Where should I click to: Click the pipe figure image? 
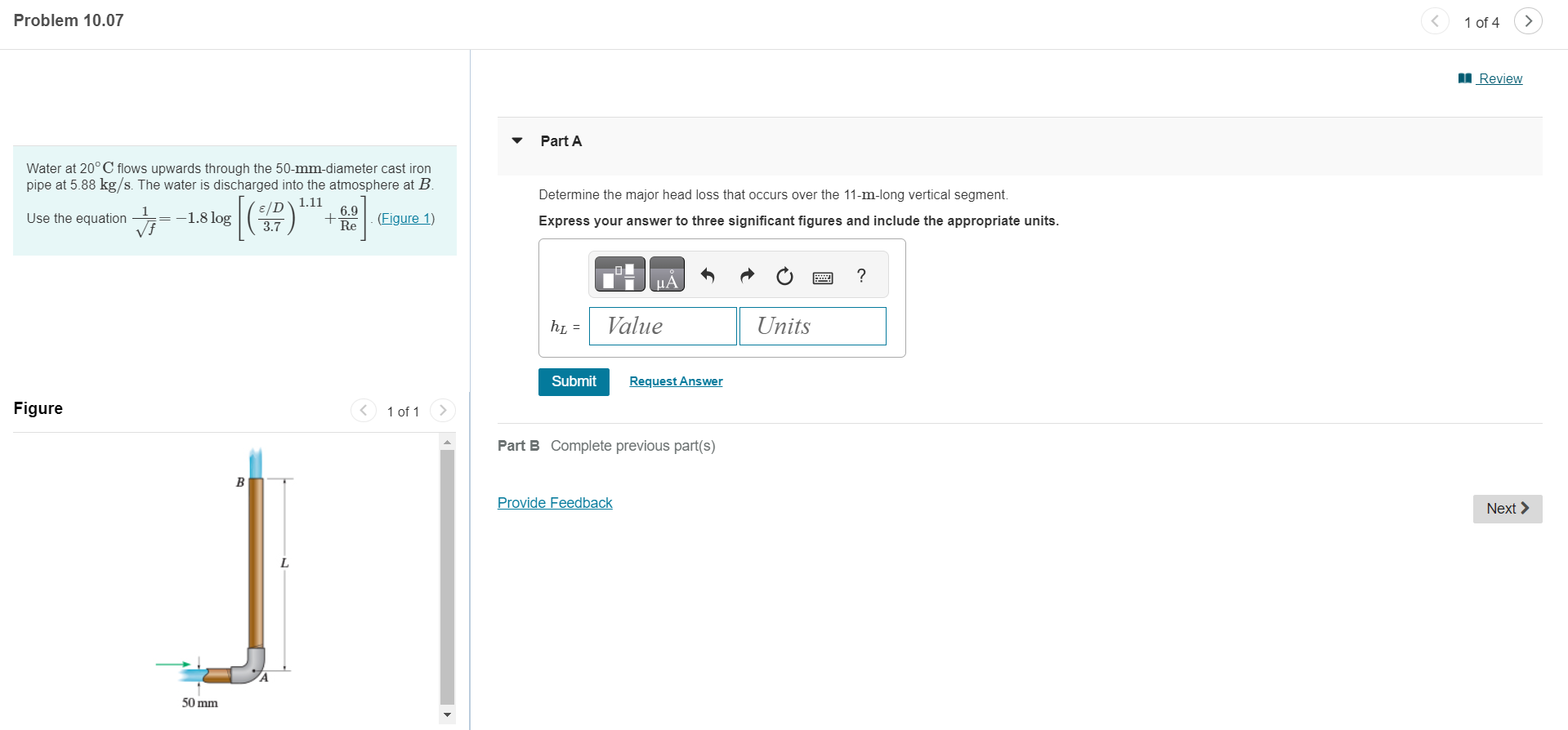pyautogui.click(x=225, y=578)
